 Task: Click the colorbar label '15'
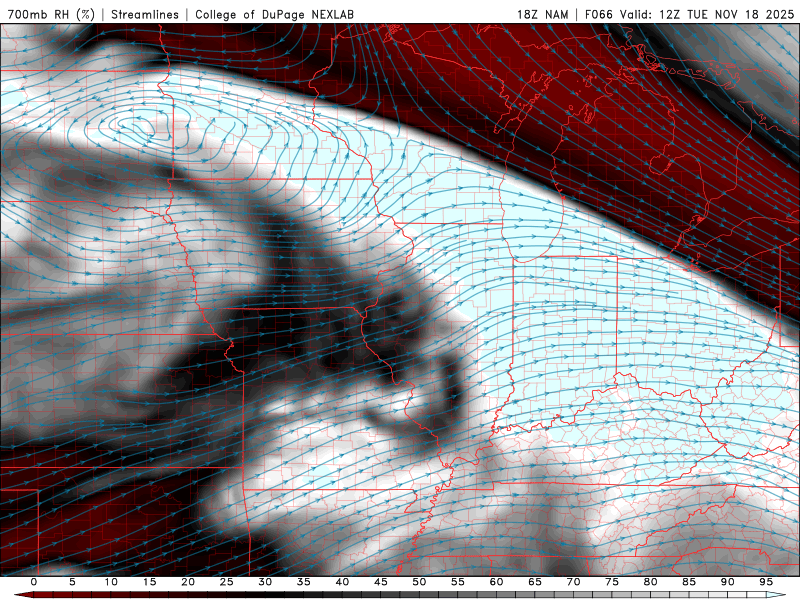click(x=149, y=582)
